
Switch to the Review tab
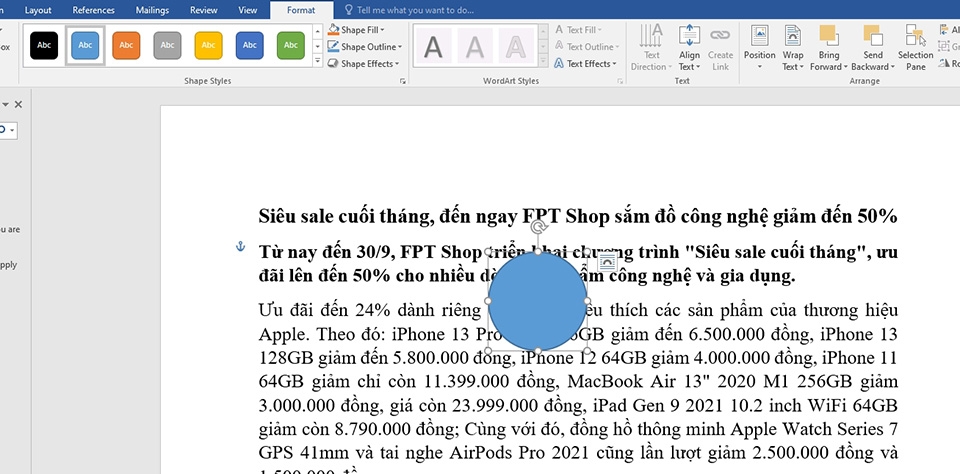point(203,10)
